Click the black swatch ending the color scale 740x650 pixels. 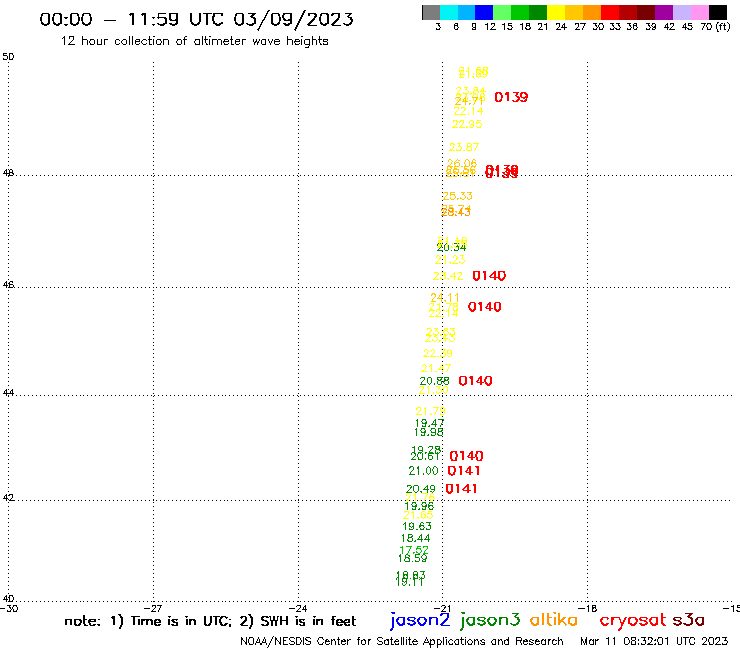[718, 12]
